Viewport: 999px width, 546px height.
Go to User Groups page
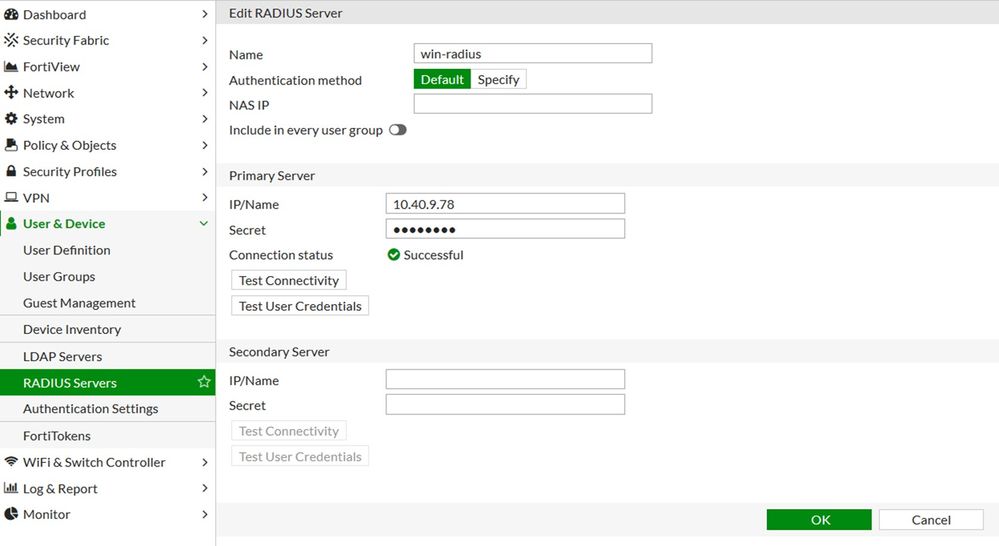tap(59, 277)
